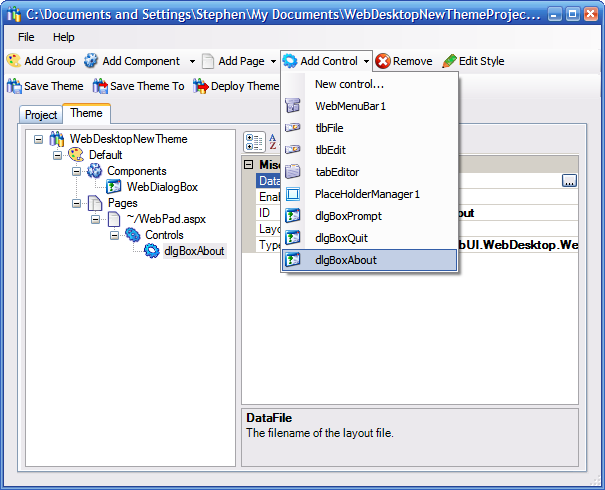Choose New control... from the menu
The width and height of the screenshot is (605, 490).
(349, 84)
